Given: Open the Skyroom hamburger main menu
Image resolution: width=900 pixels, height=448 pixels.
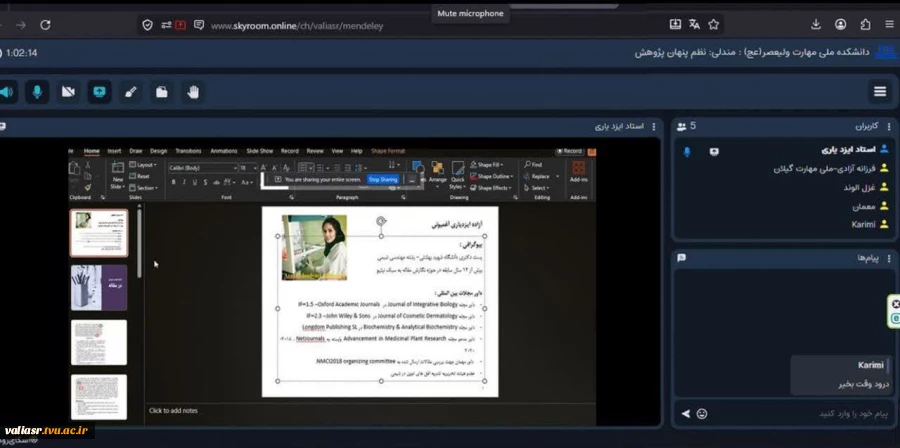Looking at the screenshot, I should pos(880,92).
